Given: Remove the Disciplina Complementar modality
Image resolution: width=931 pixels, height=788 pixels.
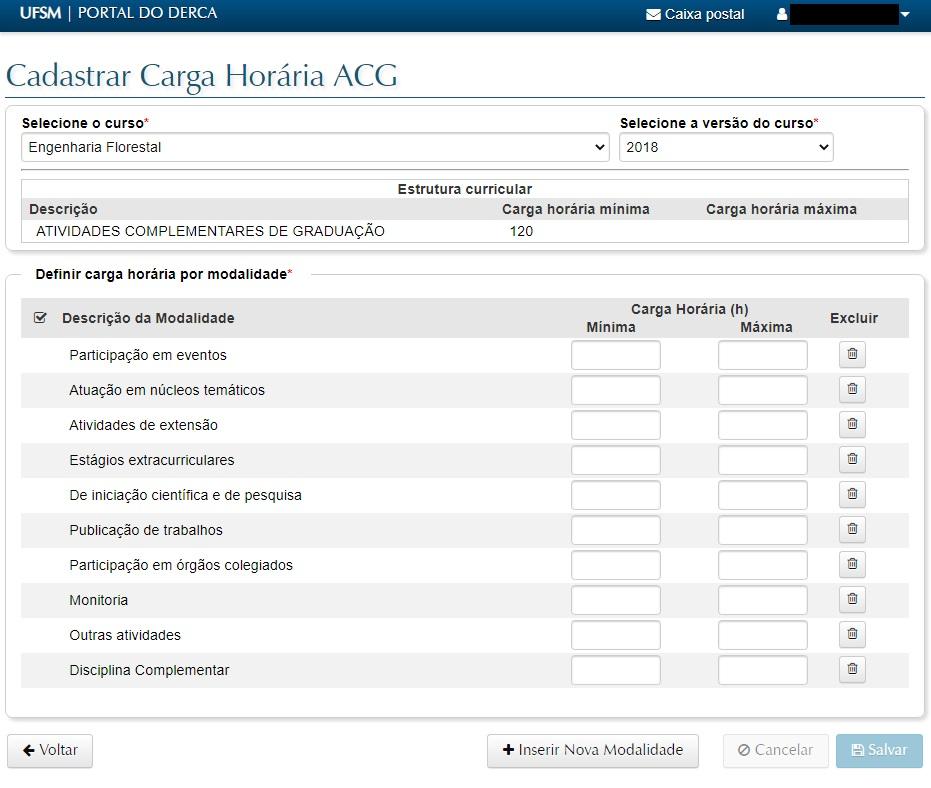Looking at the screenshot, I should (852, 669).
